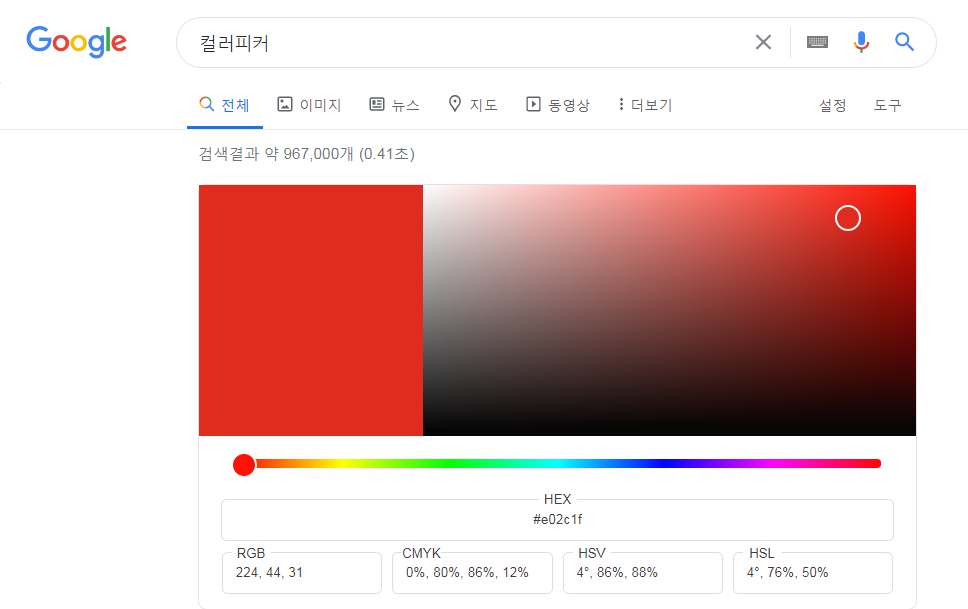Screen dimensions: 968x609
Task: Click the hue slider red handle
Action: click(244, 464)
